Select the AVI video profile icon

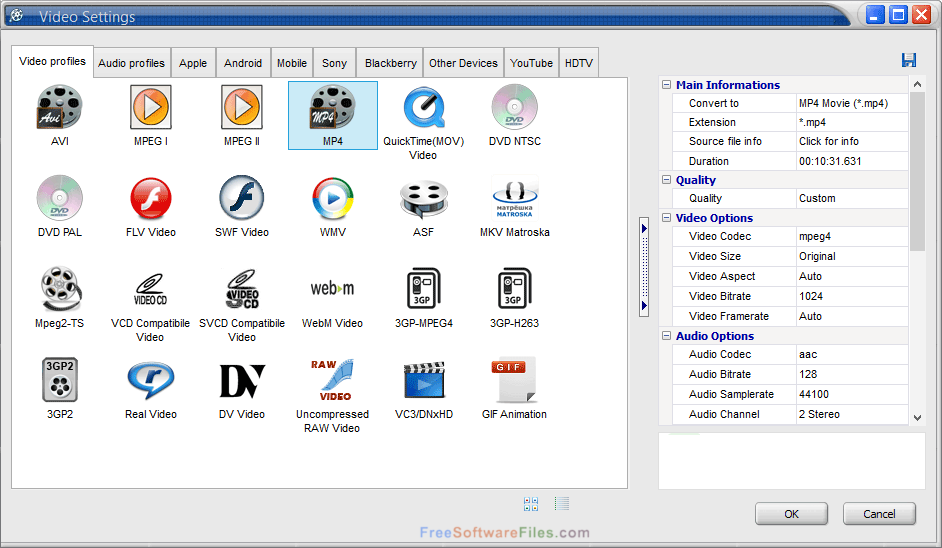pyautogui.click(x=59, y=107)
